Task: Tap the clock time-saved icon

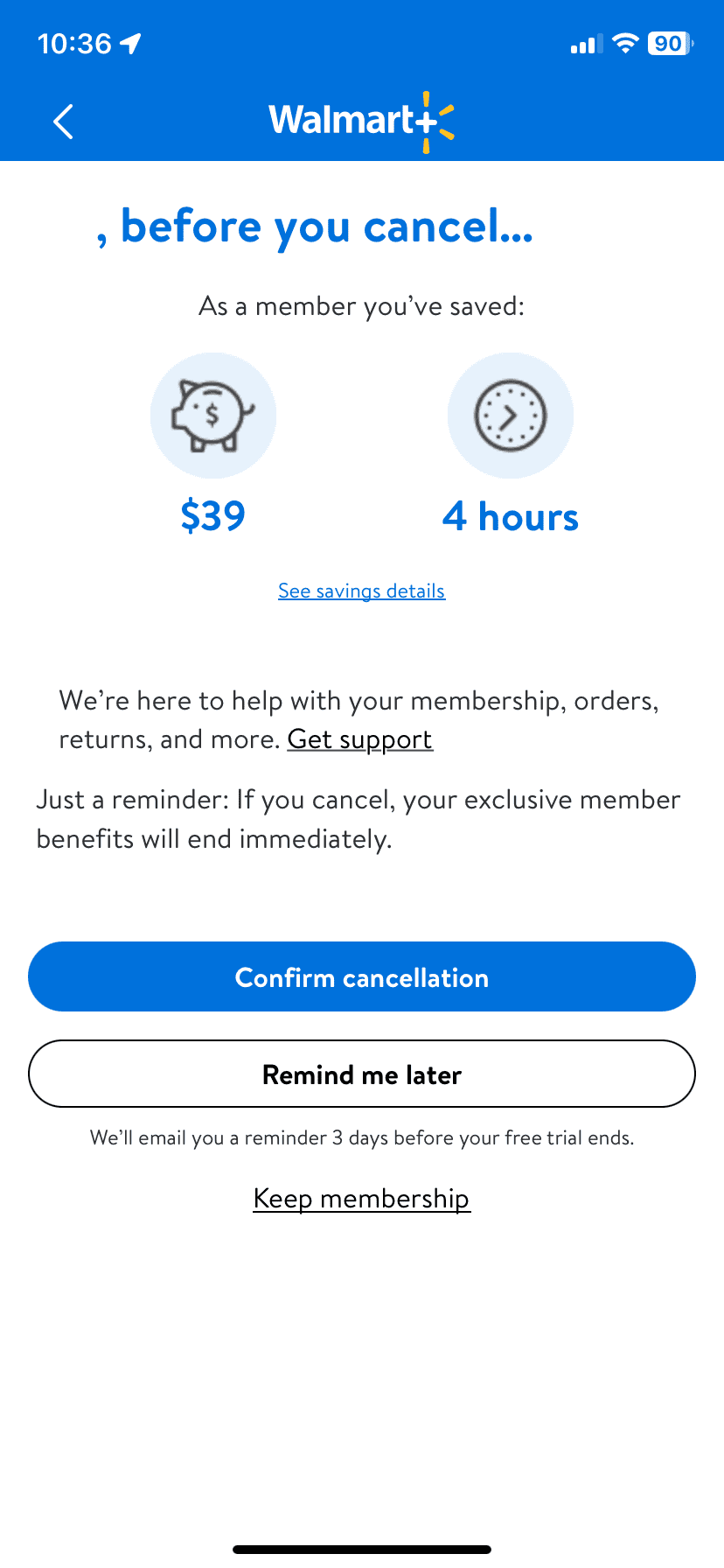Action: click(x=511, y=416)
